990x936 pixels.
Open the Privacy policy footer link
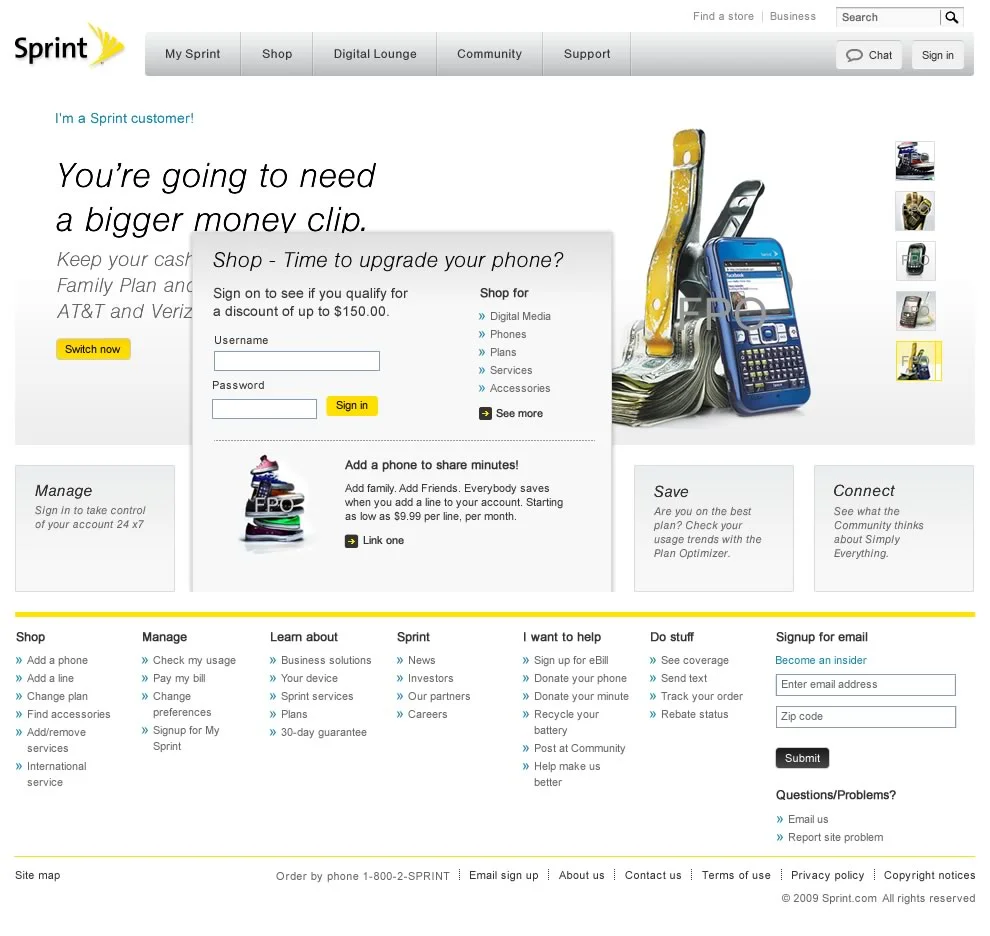(827, 875)
